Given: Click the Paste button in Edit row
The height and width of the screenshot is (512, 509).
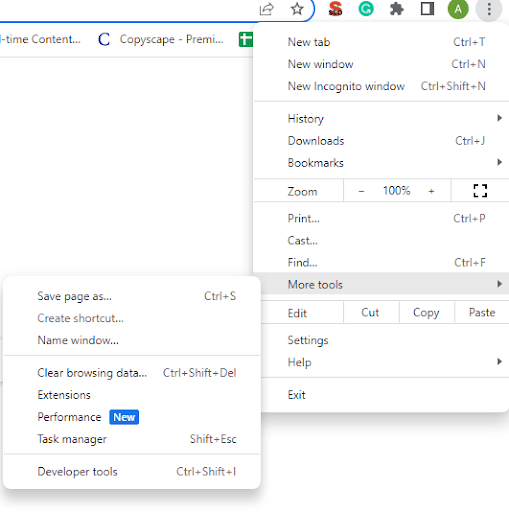Looking at the screenshot, I should [482, 313].
